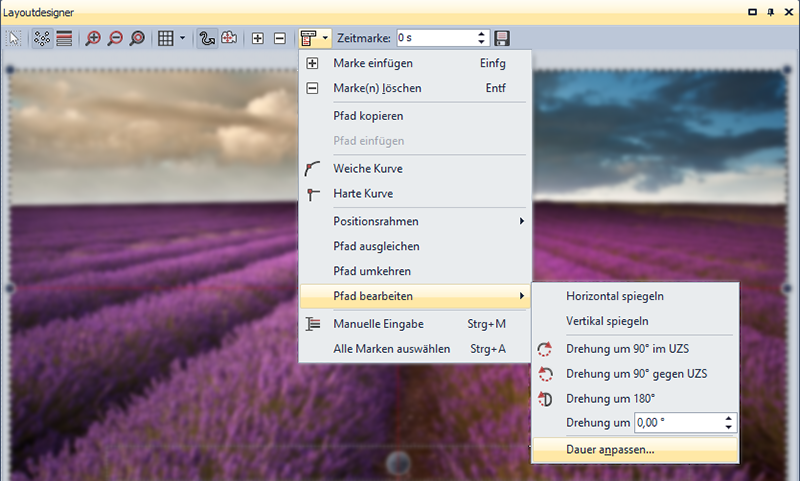Add a marker with toolbar plus button
Image resolution: width=800 pixels, height=481 pixels.
tap(258, 38)
